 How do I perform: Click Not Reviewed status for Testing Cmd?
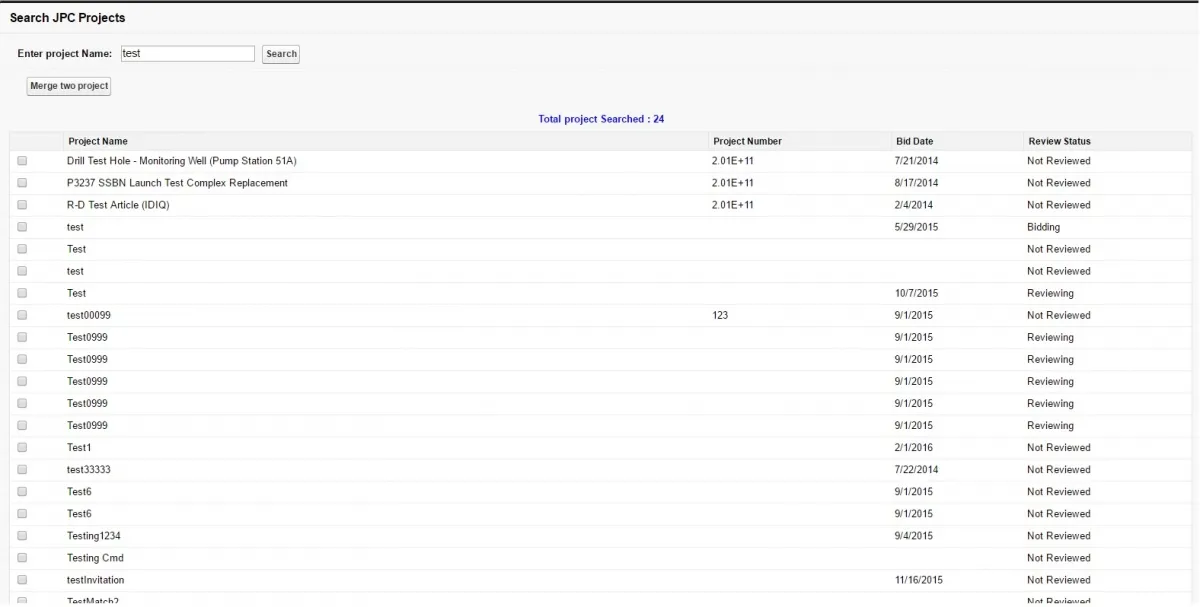point(1059,558)
